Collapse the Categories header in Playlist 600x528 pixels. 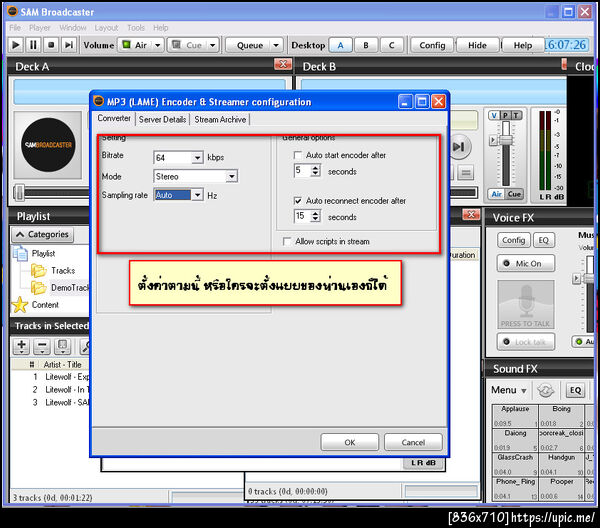pyautogui.click(x=42, y=234)
